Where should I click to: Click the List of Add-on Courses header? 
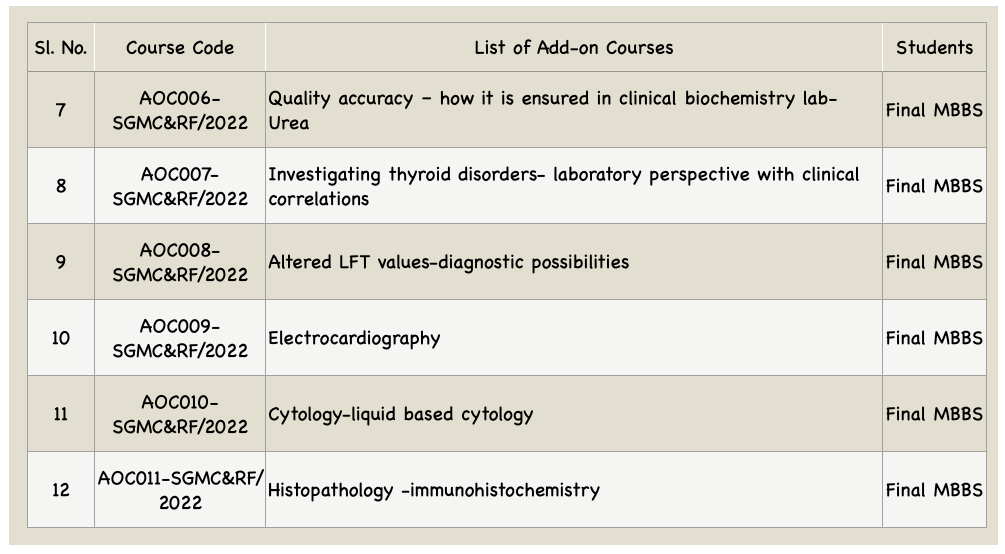click(574, 47)
